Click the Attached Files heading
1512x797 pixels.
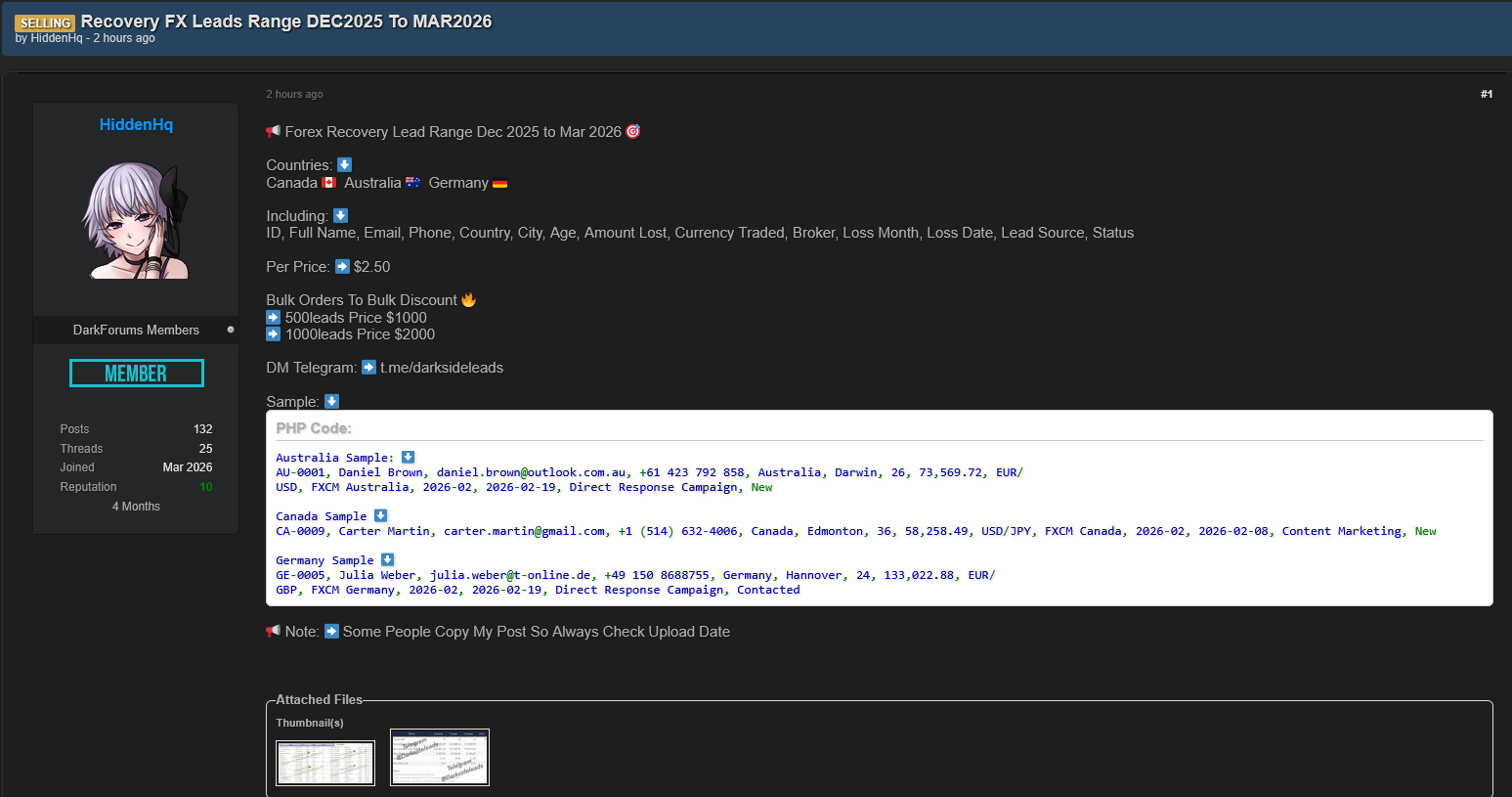pos(319,700)
